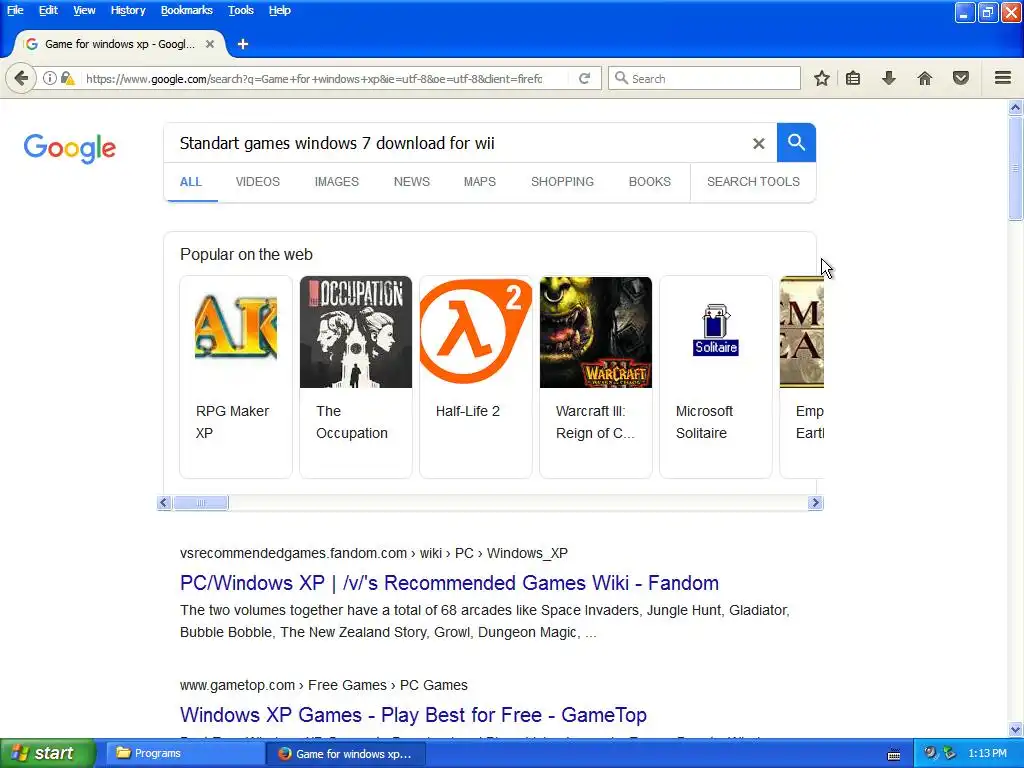The width and height of the screenshot is (1024, 768).
Task: Click the blue Google search magnifier button
Action: click(796, 142)
